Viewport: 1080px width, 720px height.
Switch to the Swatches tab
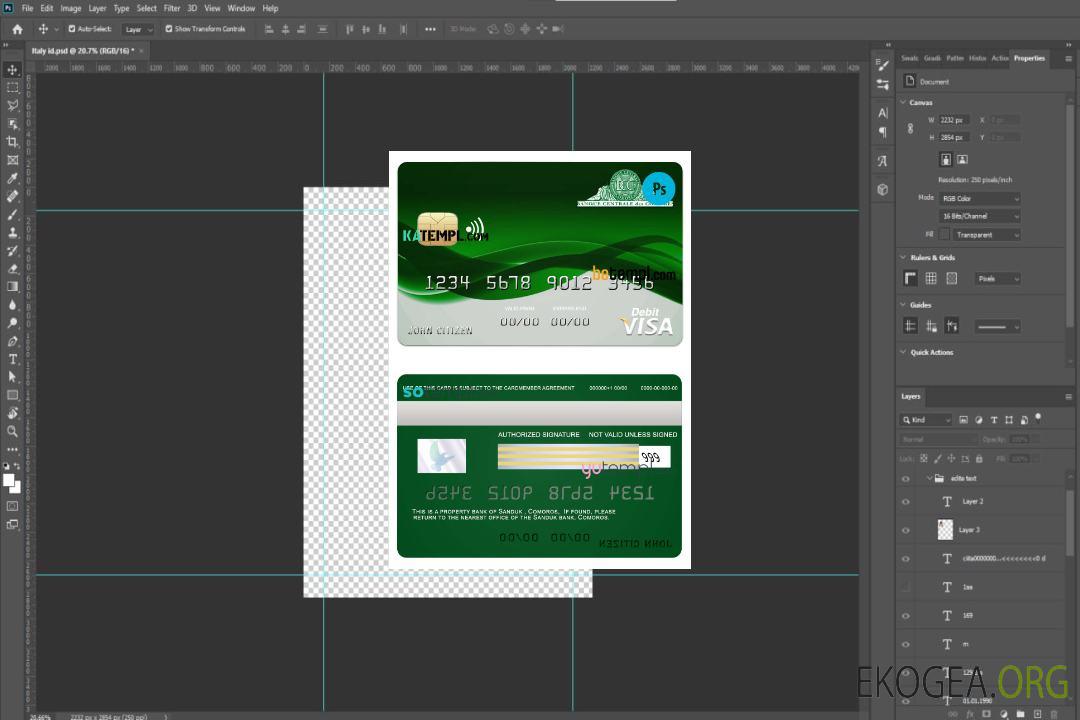click(x=909, y=58)
